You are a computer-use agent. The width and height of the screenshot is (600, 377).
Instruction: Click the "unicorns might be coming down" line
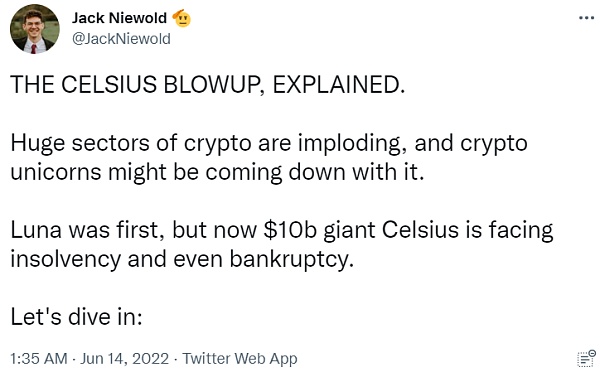tap(217, 172)
